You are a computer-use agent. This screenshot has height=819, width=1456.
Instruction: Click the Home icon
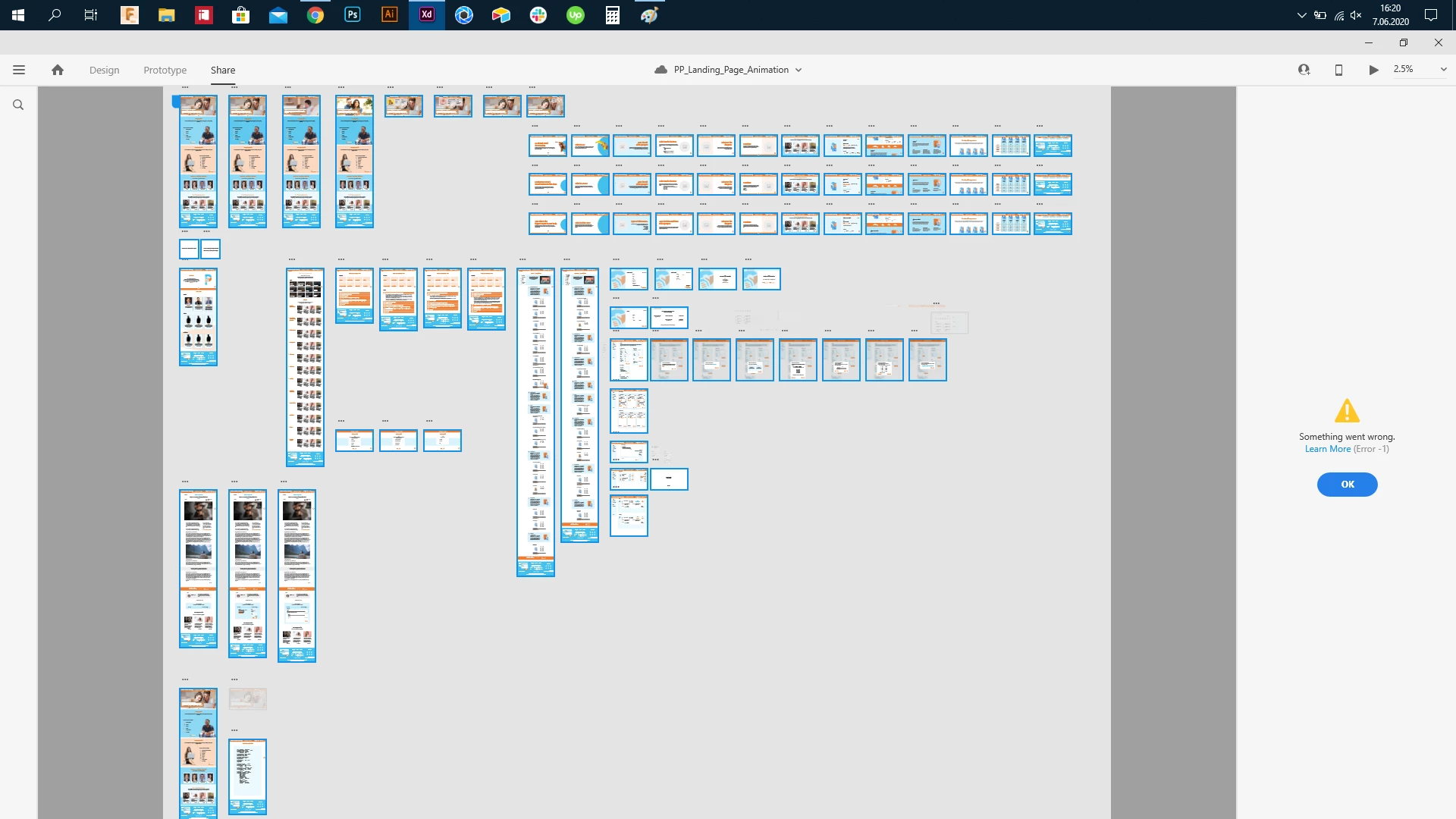coord(58,70)
